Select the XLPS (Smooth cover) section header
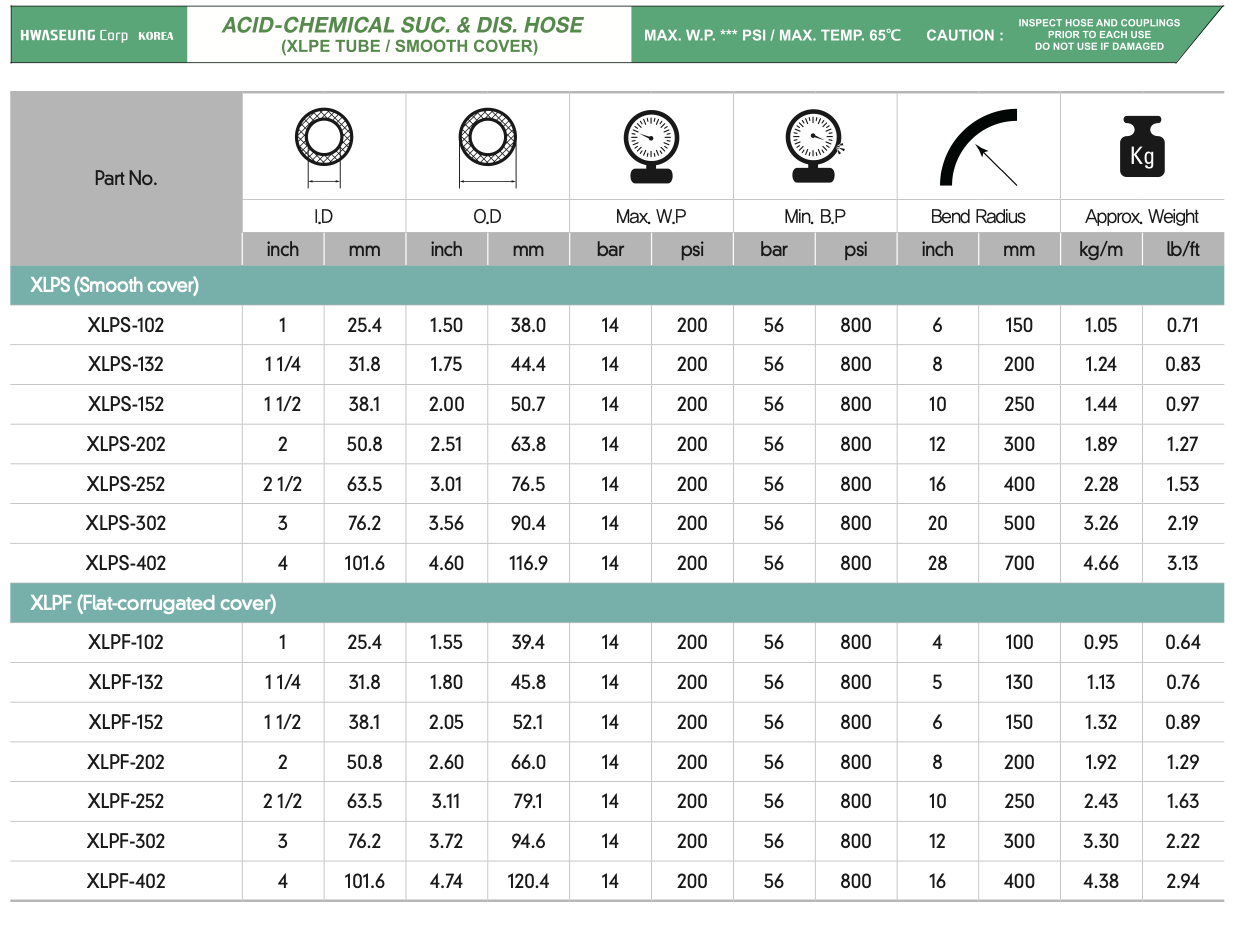 (x=115, y=285)
